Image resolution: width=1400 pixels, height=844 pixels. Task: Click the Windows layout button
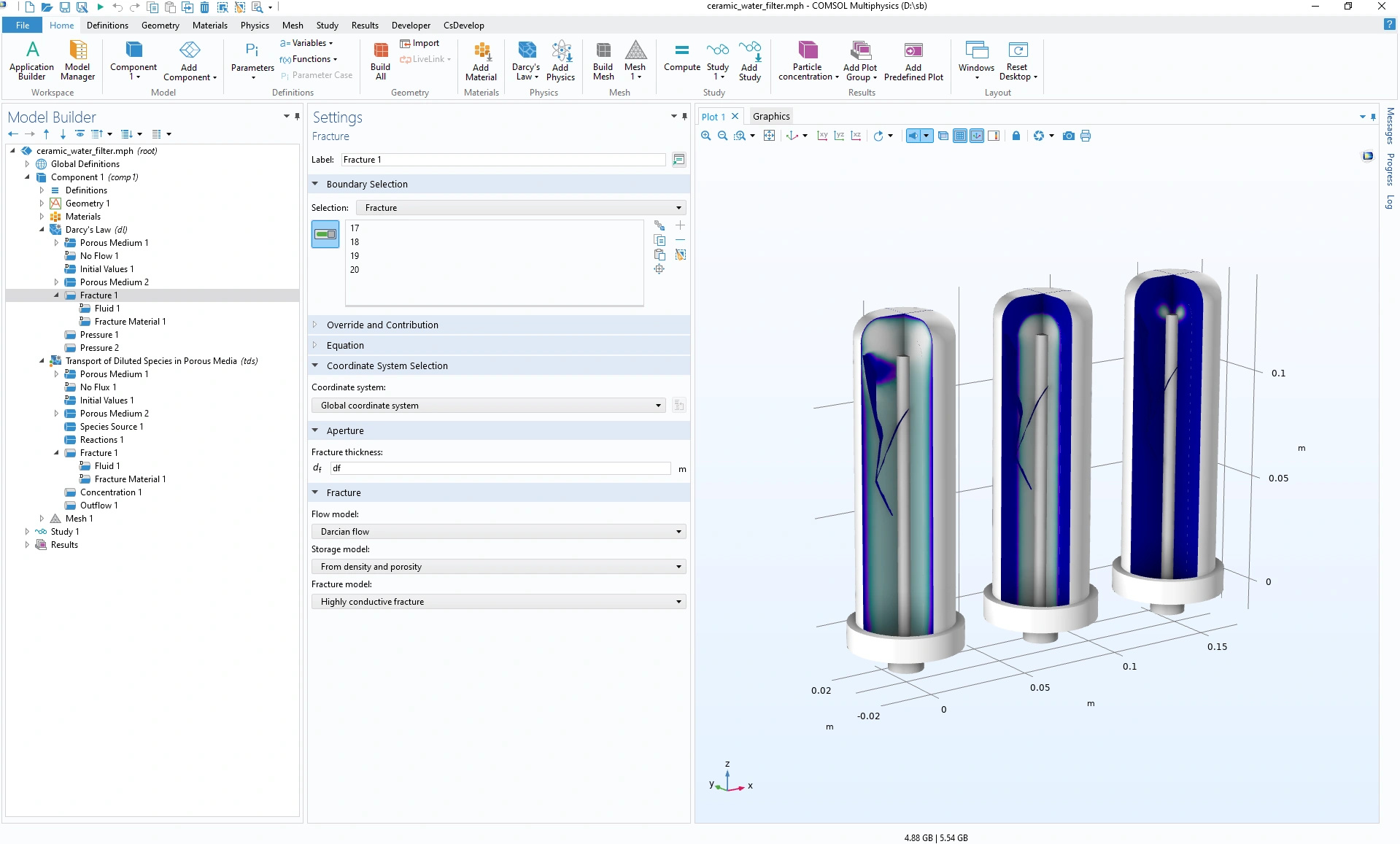click(976, 61)
